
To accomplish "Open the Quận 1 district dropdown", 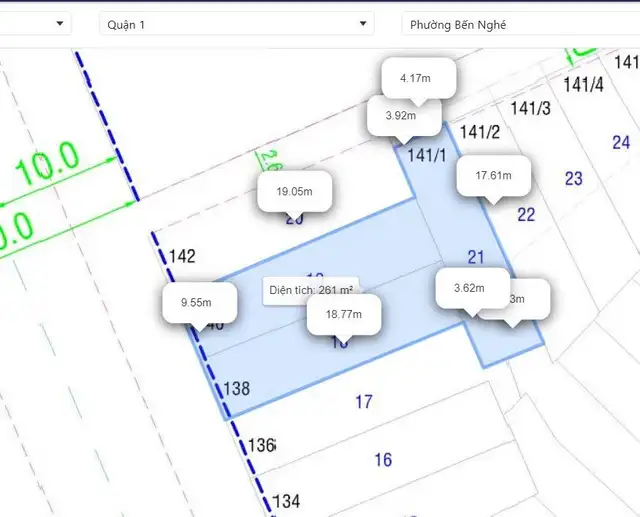I will (x=236, y=24).
